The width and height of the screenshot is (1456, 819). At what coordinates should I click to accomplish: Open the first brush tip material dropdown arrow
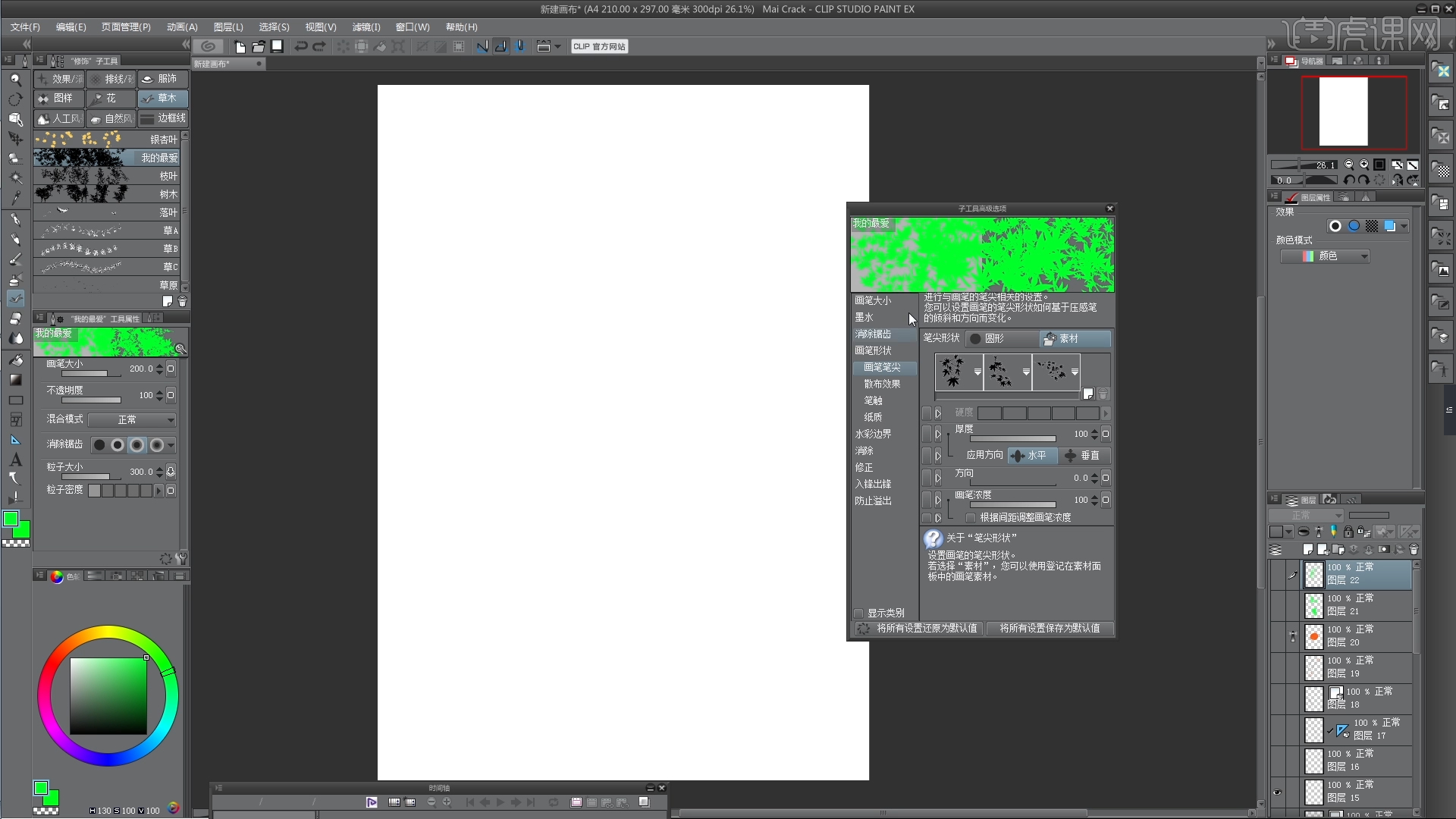point(977,372)
